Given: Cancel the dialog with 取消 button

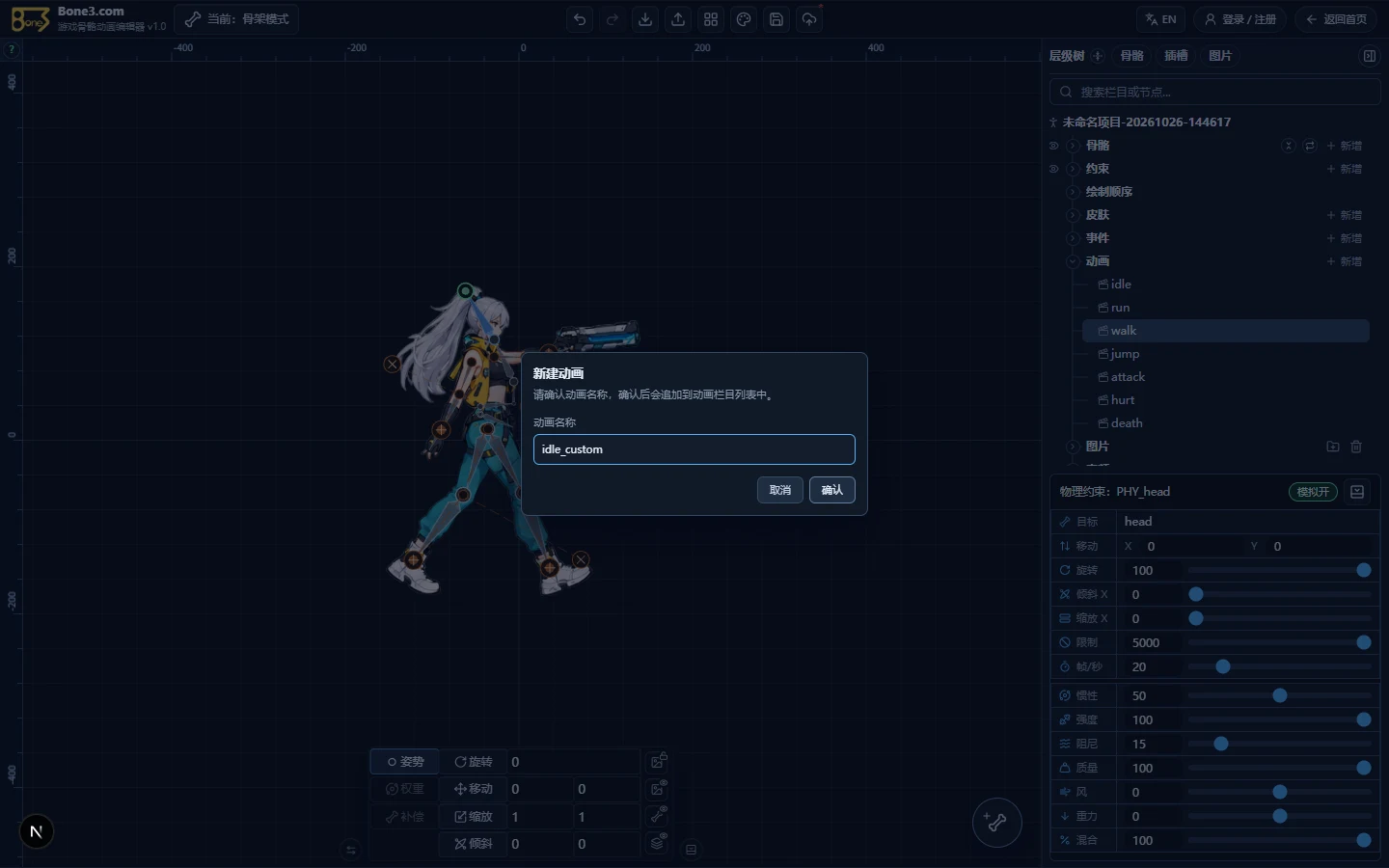Looking at the screenshot, I should coord(780,490).
